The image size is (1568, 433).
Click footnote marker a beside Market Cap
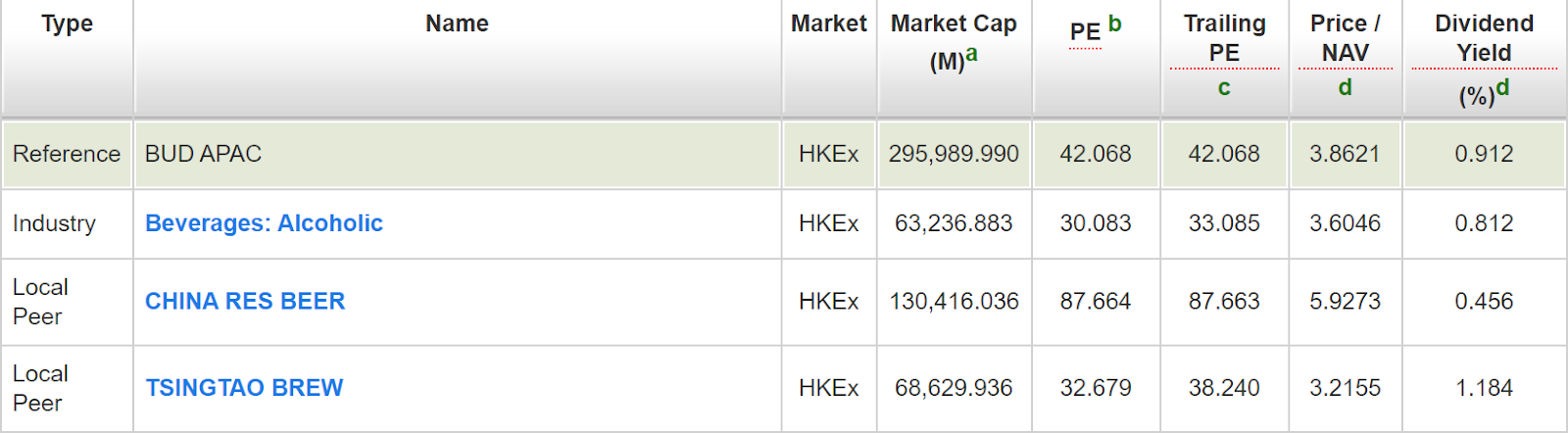(971, 54)
